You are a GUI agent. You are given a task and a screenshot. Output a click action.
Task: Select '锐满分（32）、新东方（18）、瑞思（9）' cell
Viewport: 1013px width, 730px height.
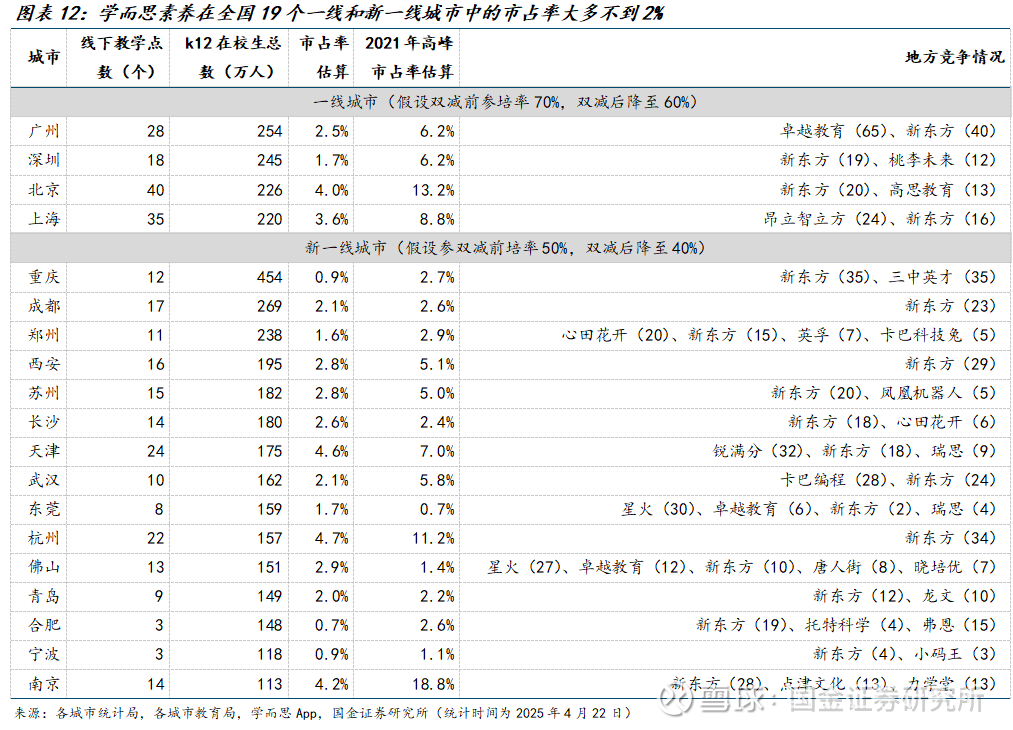tap(854, 452)
